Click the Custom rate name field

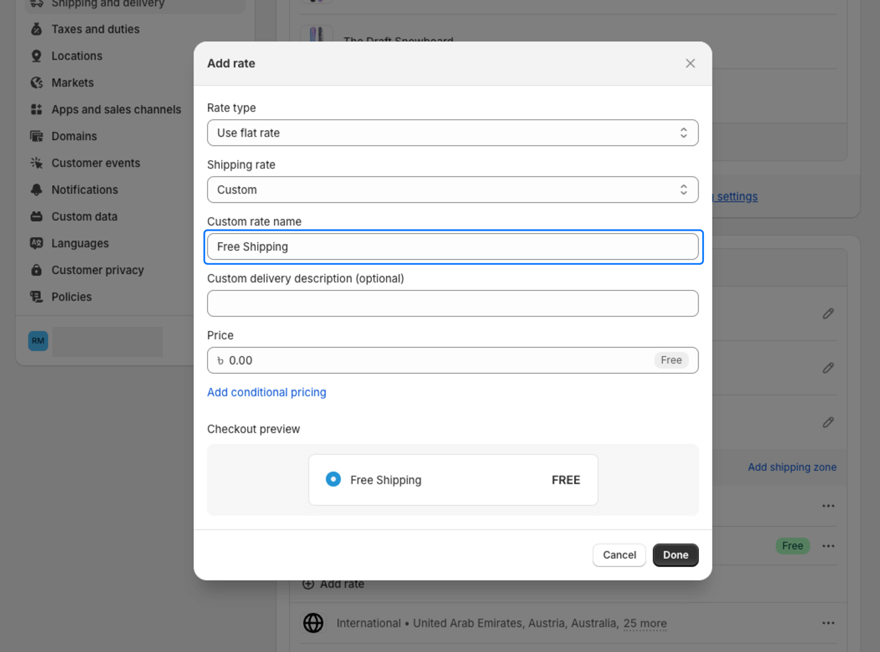[x=452, y=247]
